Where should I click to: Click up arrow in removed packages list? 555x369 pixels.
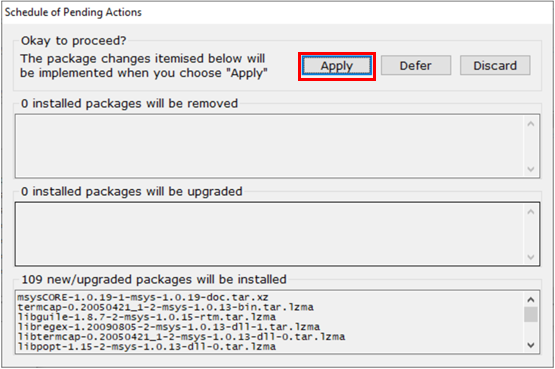click(x=531, y=124)
